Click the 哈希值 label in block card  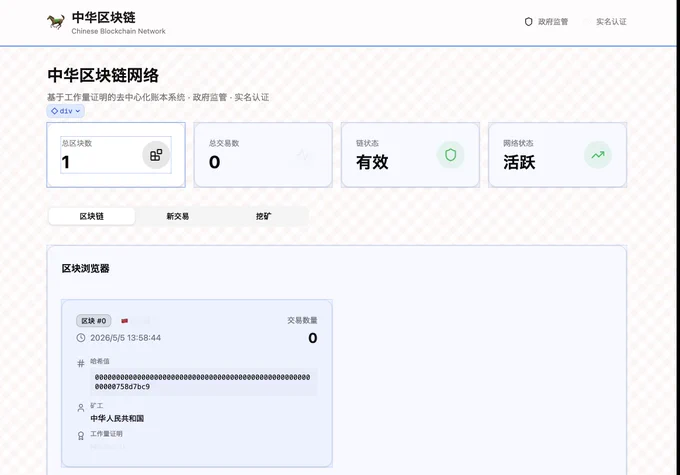click(100, 361)
